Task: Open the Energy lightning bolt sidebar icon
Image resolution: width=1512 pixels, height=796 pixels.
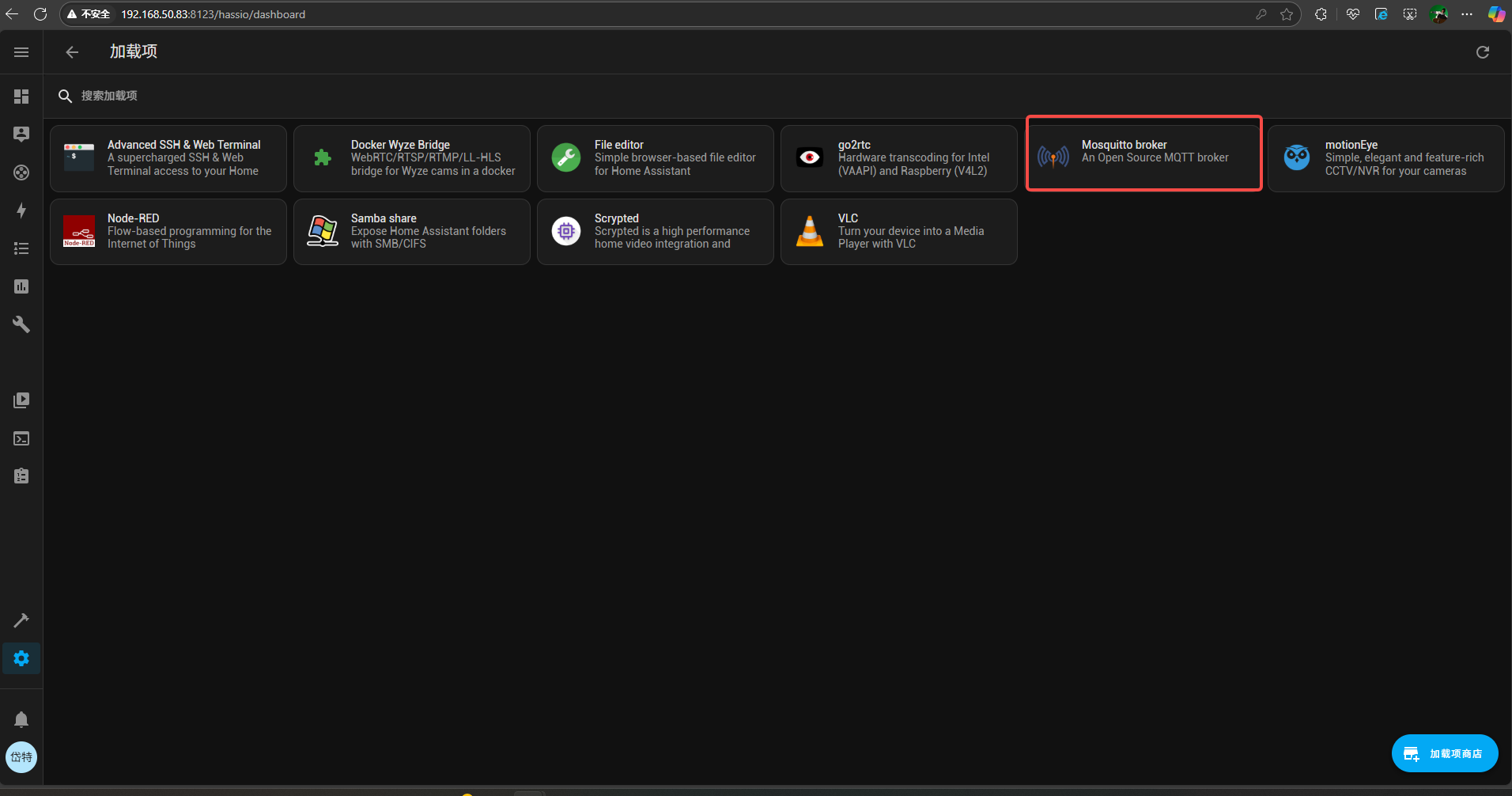Action: click(x=21, y=210)
